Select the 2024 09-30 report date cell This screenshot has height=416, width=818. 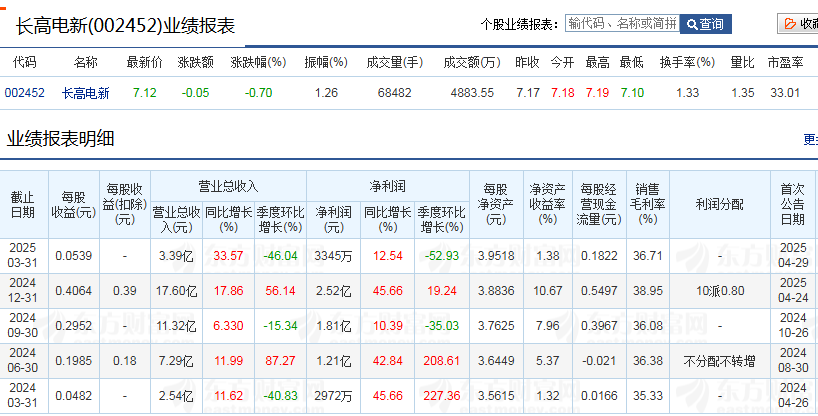[x=22, y=326]
